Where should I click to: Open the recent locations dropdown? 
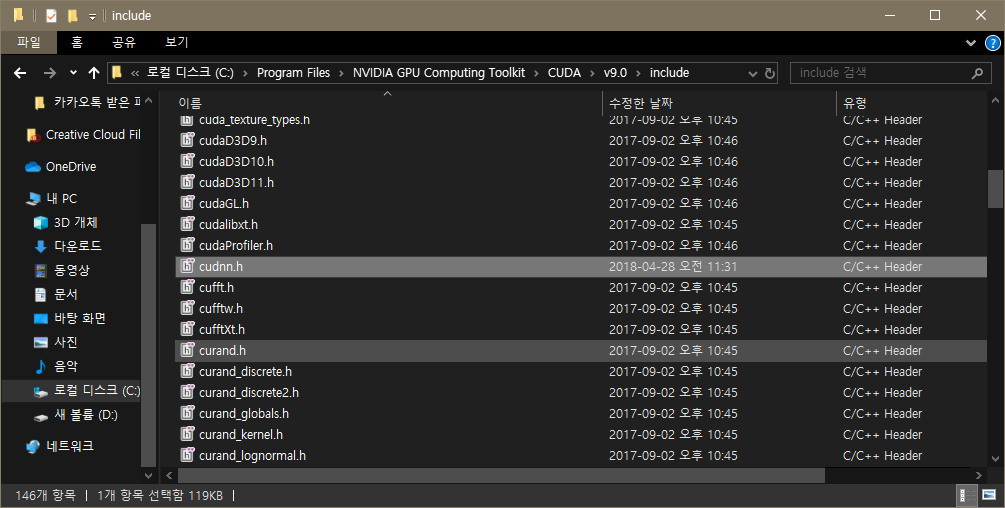[x=73, y=72]
